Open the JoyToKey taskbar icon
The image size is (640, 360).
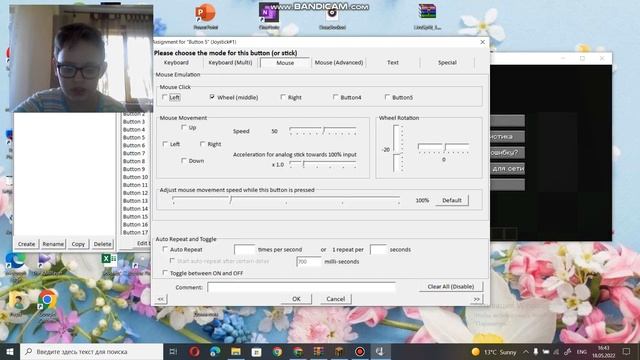tap(380, 351)
